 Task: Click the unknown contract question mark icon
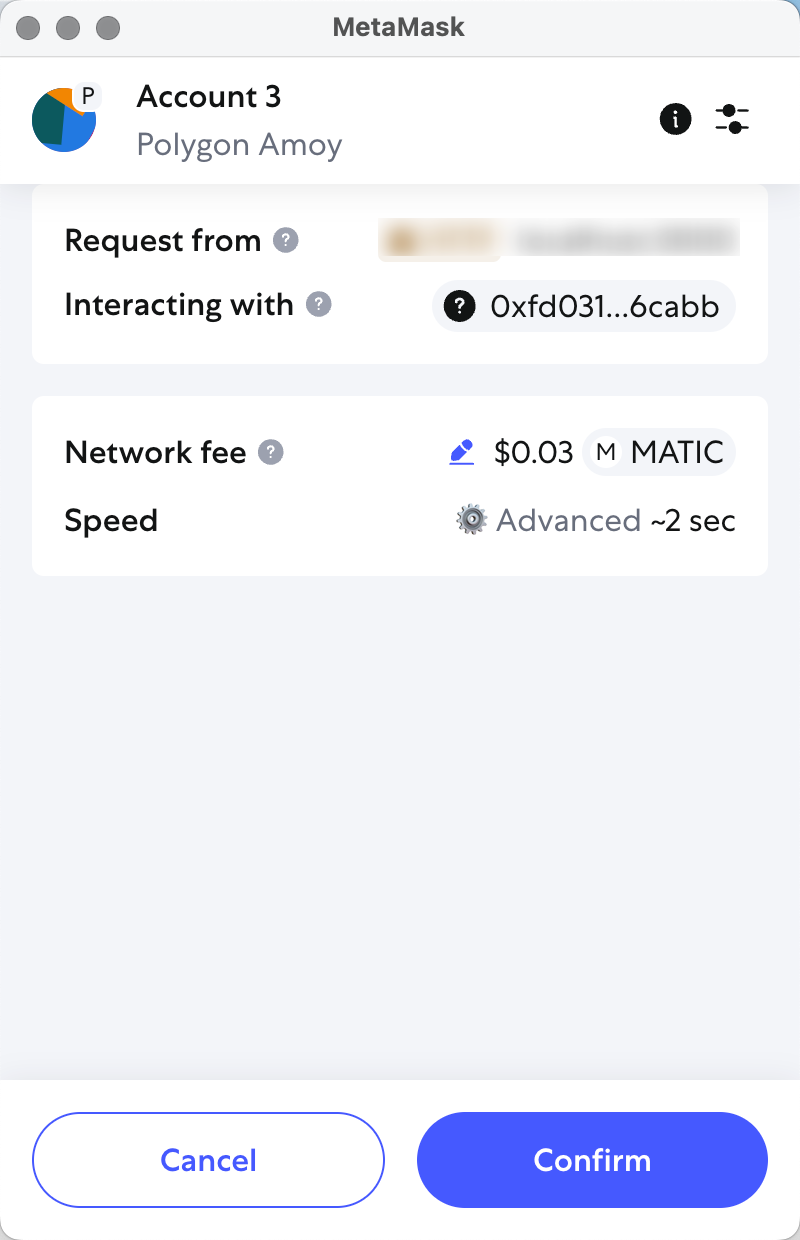point(459,306)
